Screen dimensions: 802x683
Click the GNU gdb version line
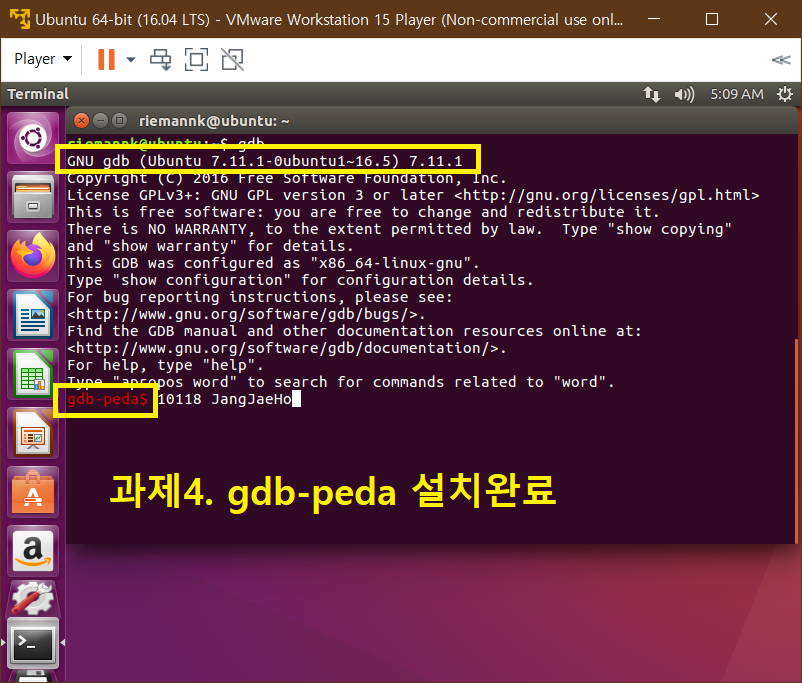pyautogui.click(x=264, y=161)
